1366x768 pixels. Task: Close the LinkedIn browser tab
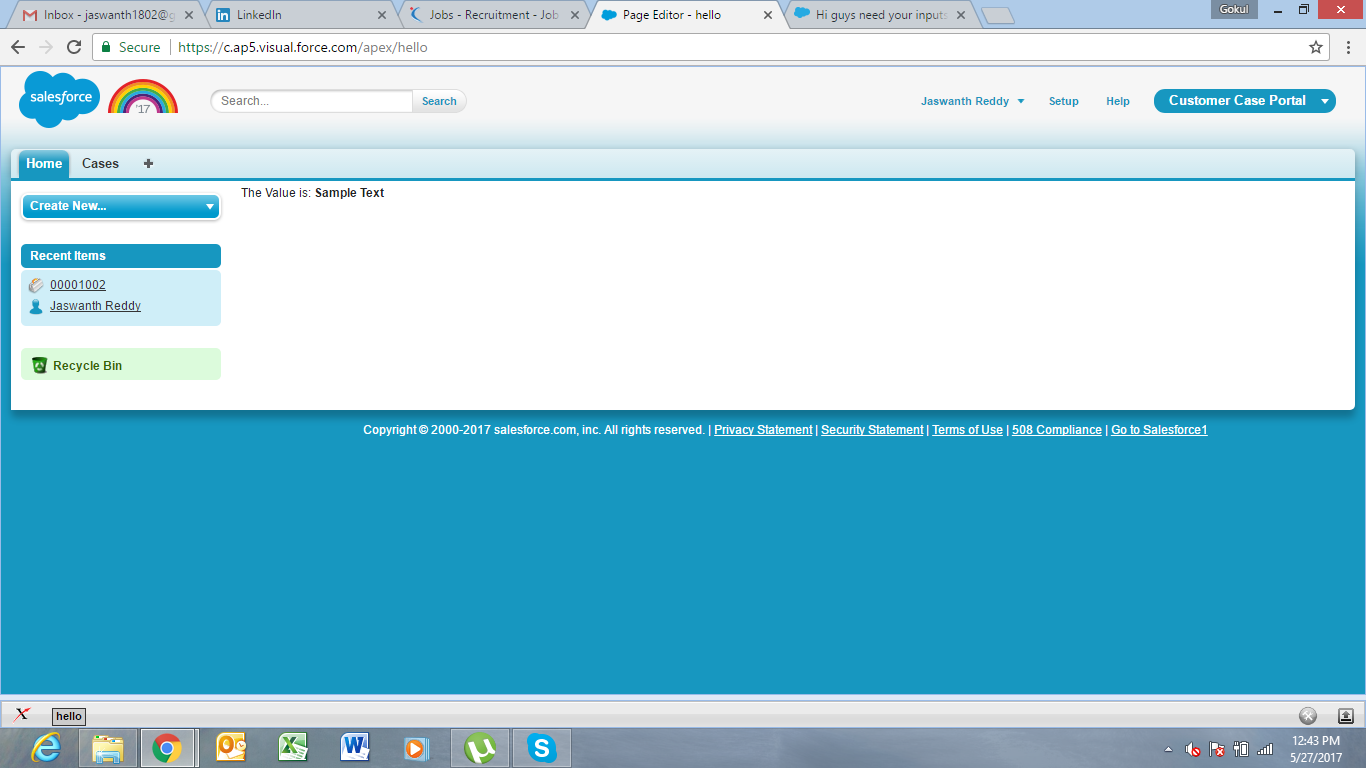tap(381, 15)
